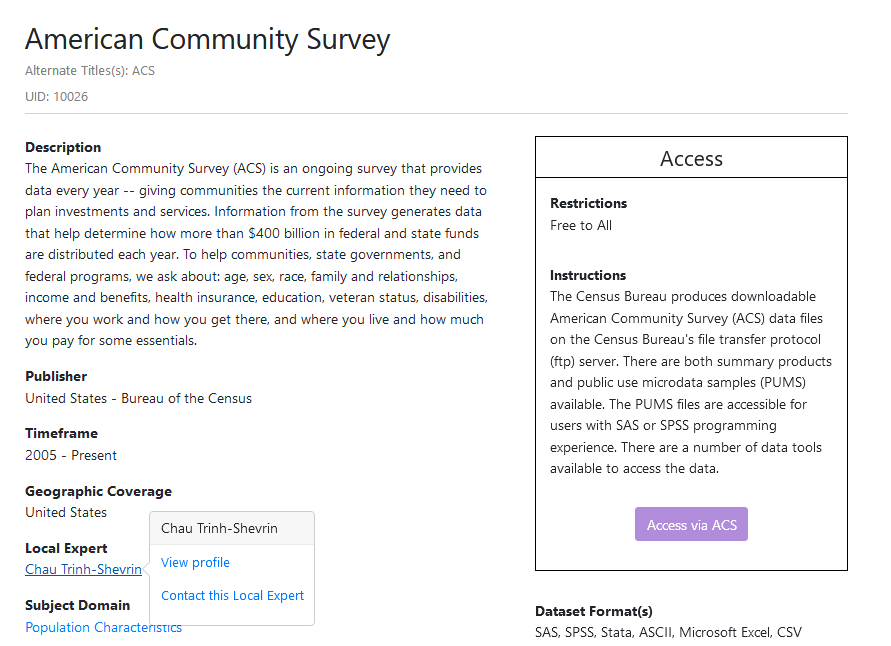This screenshot has width=891, height=646.
Task: Select View profile in the popover
Action: click(195, 563)
